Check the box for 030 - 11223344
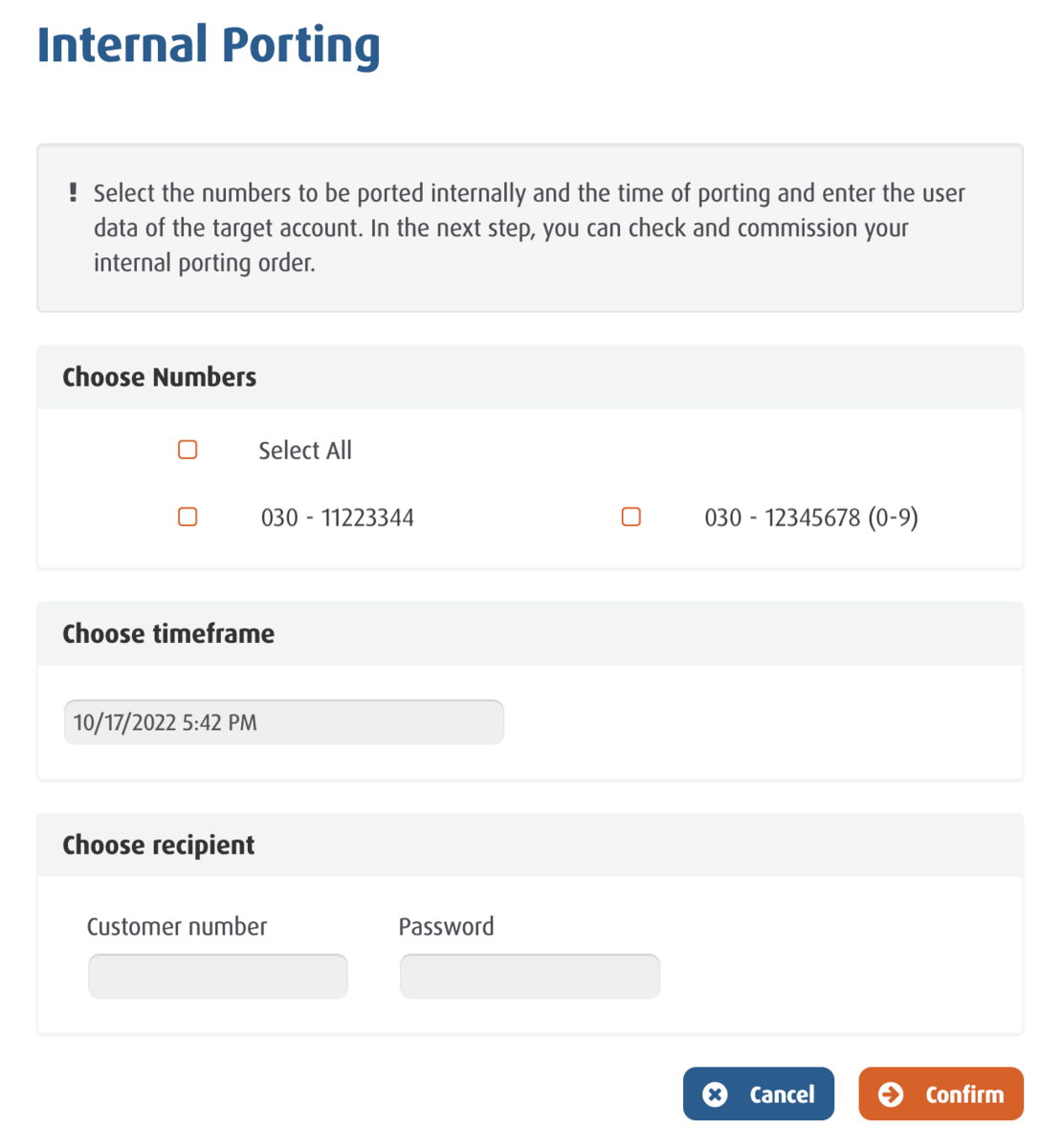Viewport: 1062px width, 1148px height. (188, 518)
